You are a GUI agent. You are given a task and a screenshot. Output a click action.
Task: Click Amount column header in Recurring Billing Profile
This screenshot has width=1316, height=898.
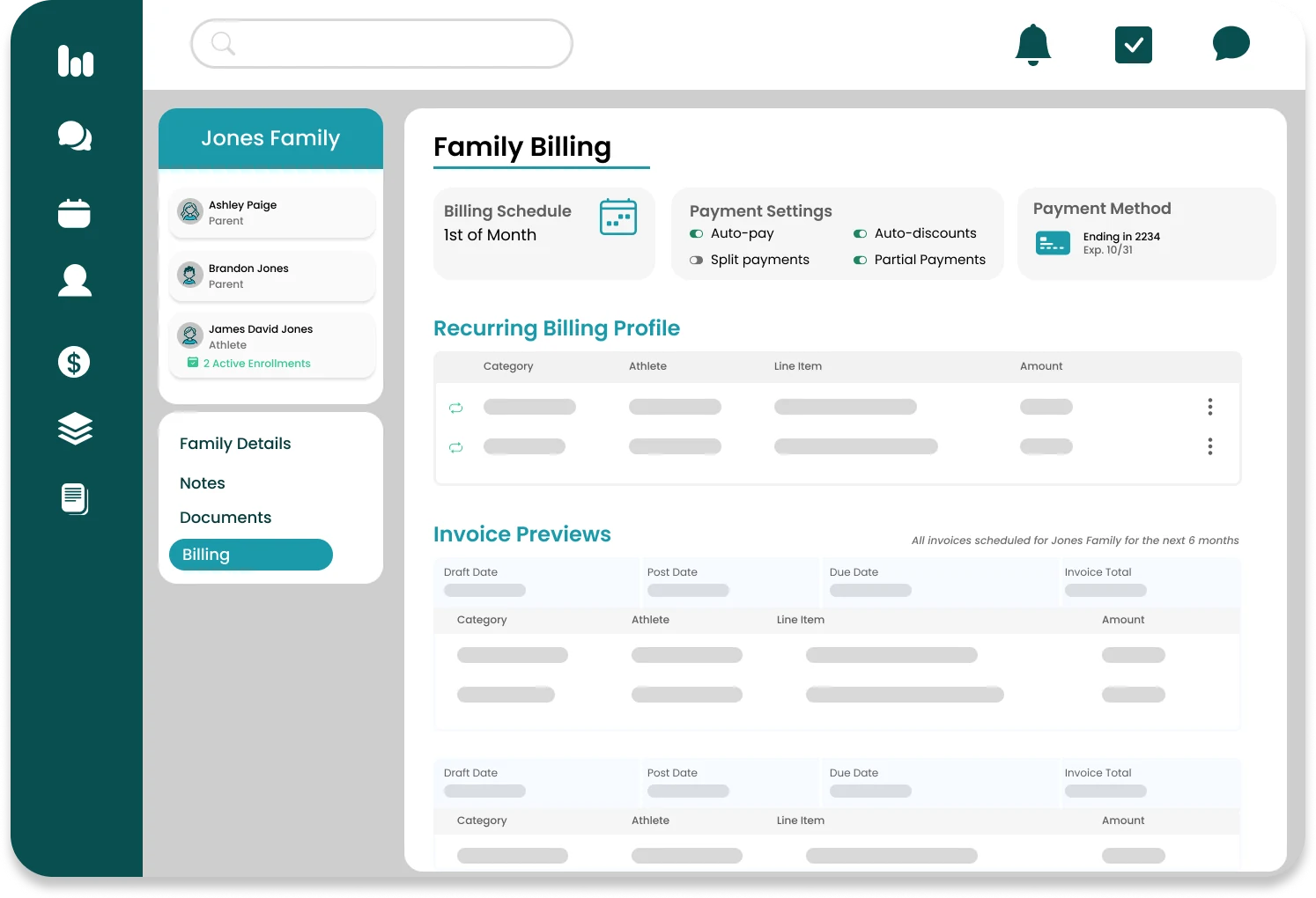1041,366
